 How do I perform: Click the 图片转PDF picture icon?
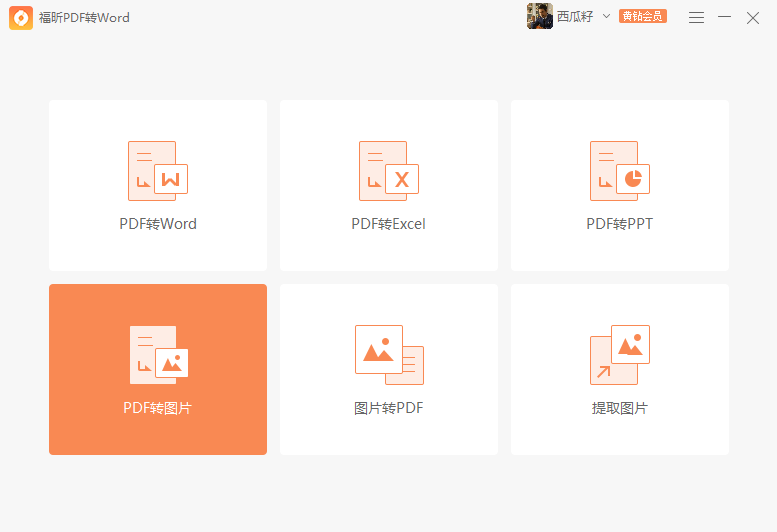[x=388, y=355]
